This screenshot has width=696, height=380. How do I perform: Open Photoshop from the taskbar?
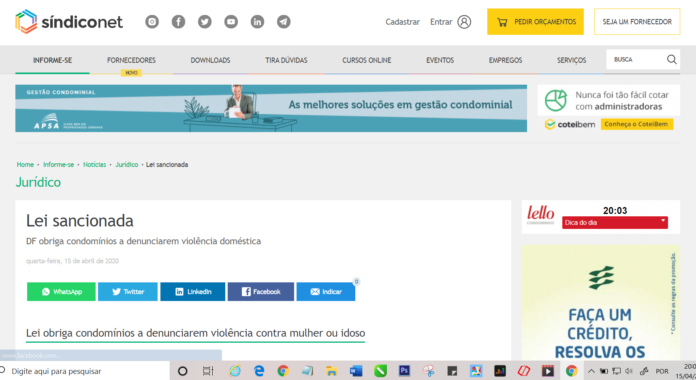click(x=404, y=371)
